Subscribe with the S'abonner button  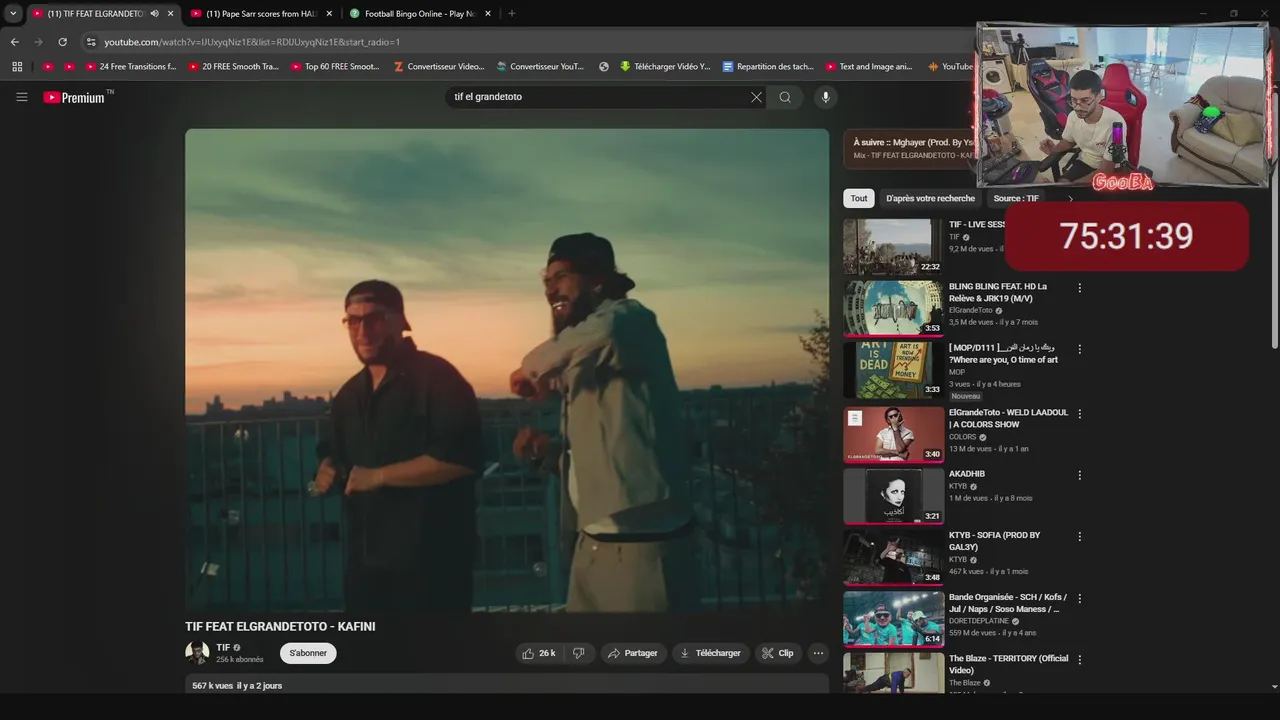click(308, 653)
